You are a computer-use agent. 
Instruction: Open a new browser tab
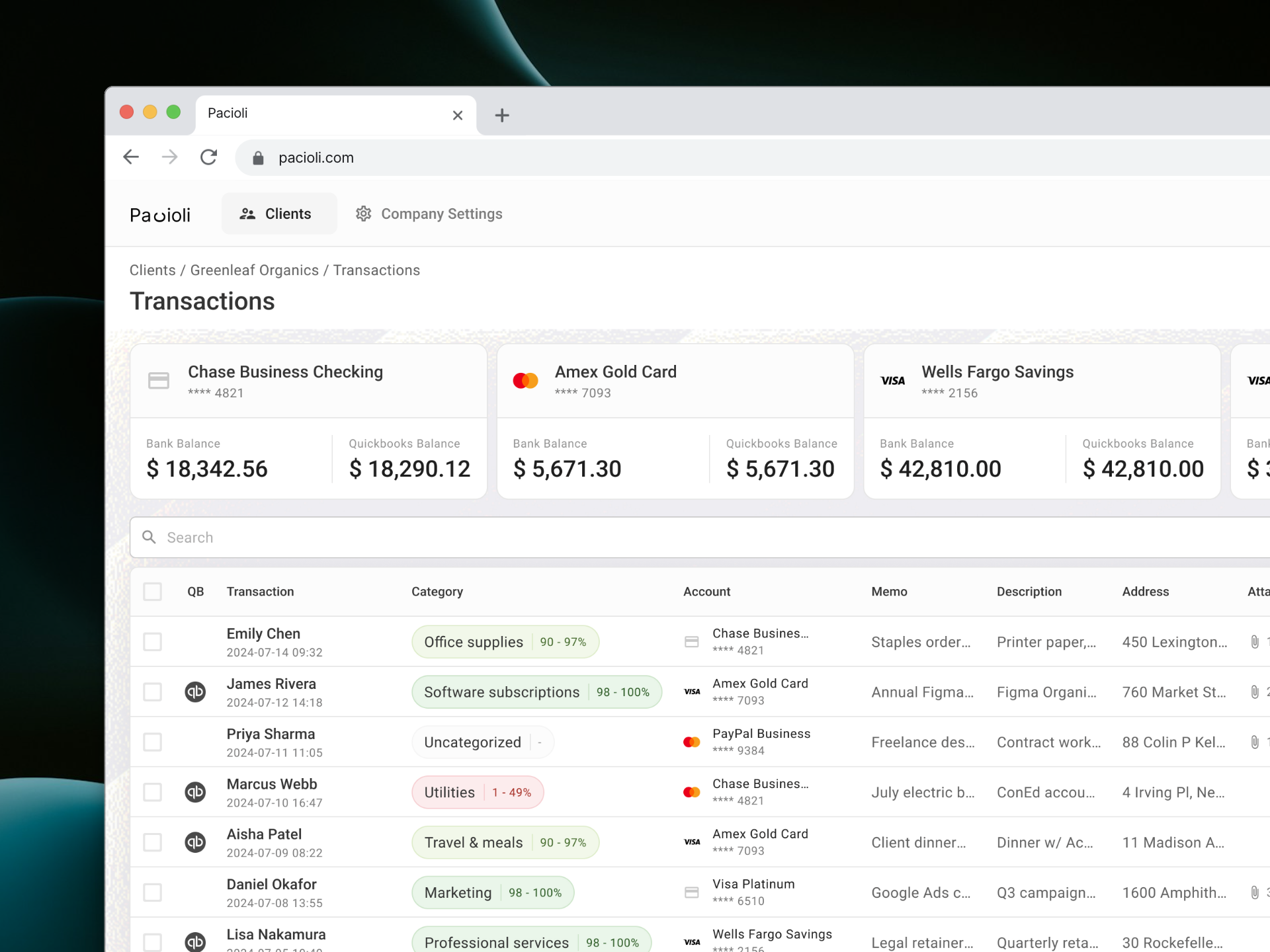502,115
